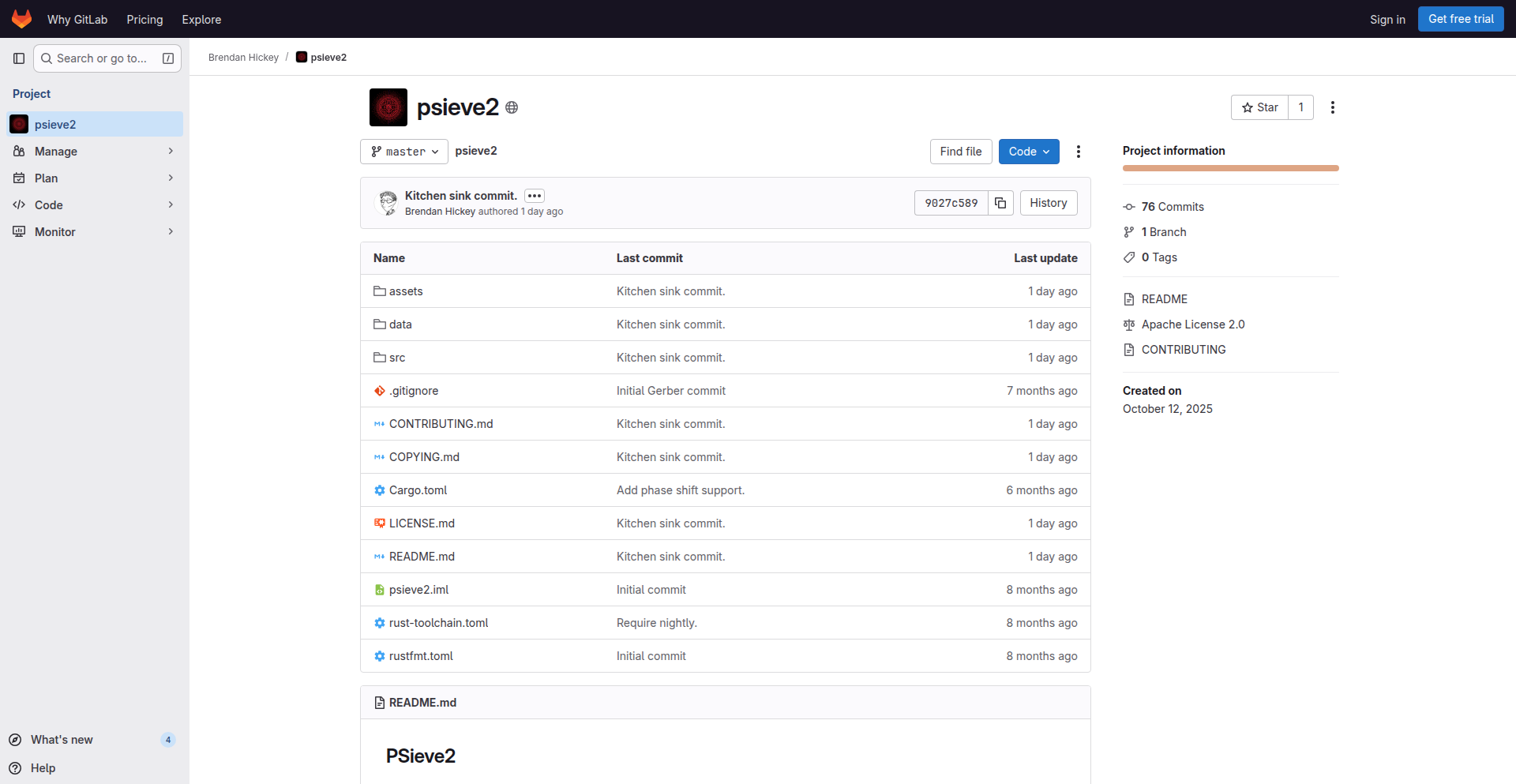The width and height of the screenshot is (1516, 784).
Task: Open the README link in project information
Action: tap(1165, 299)
